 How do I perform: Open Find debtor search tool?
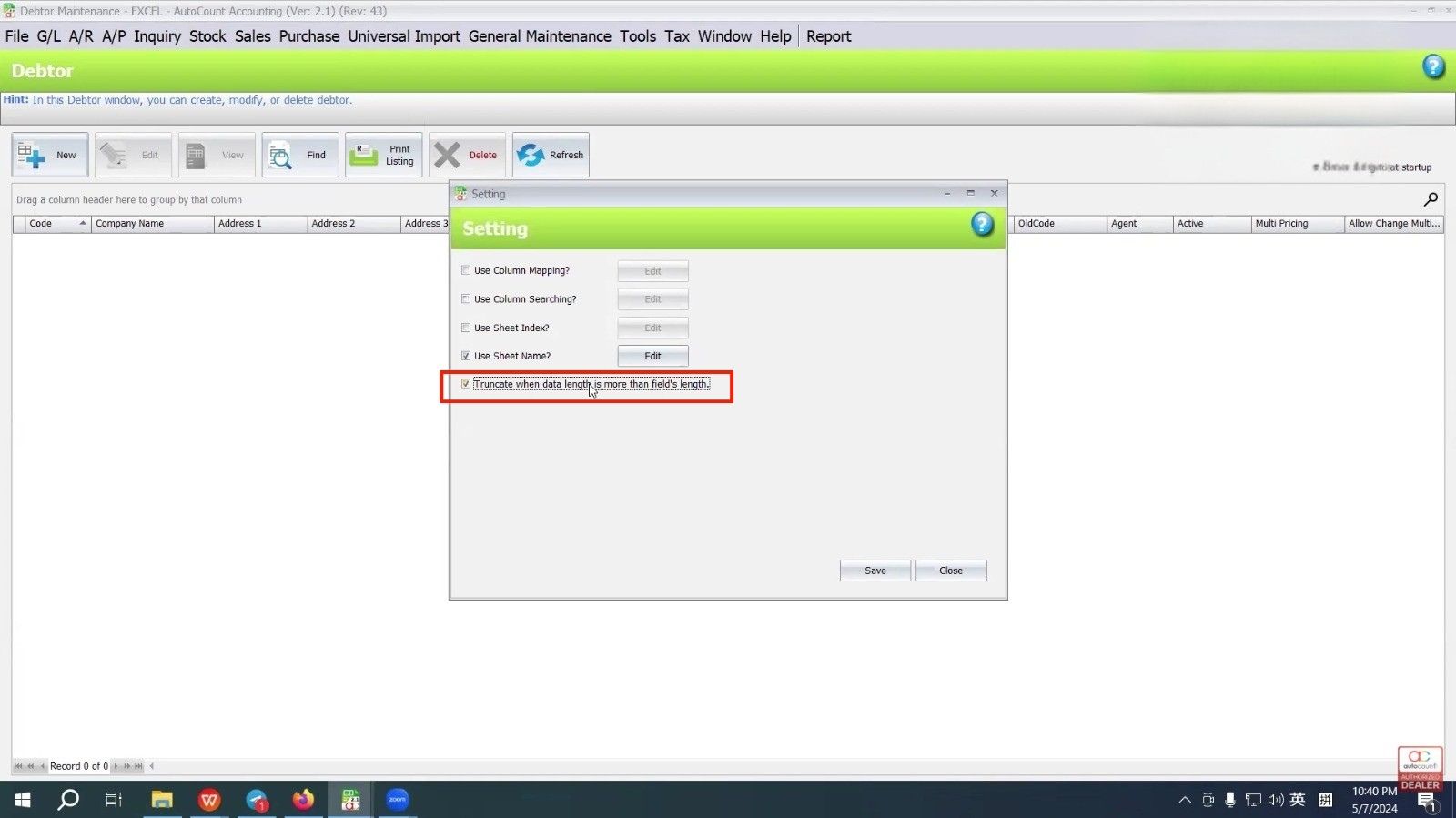tap(300, 155)
